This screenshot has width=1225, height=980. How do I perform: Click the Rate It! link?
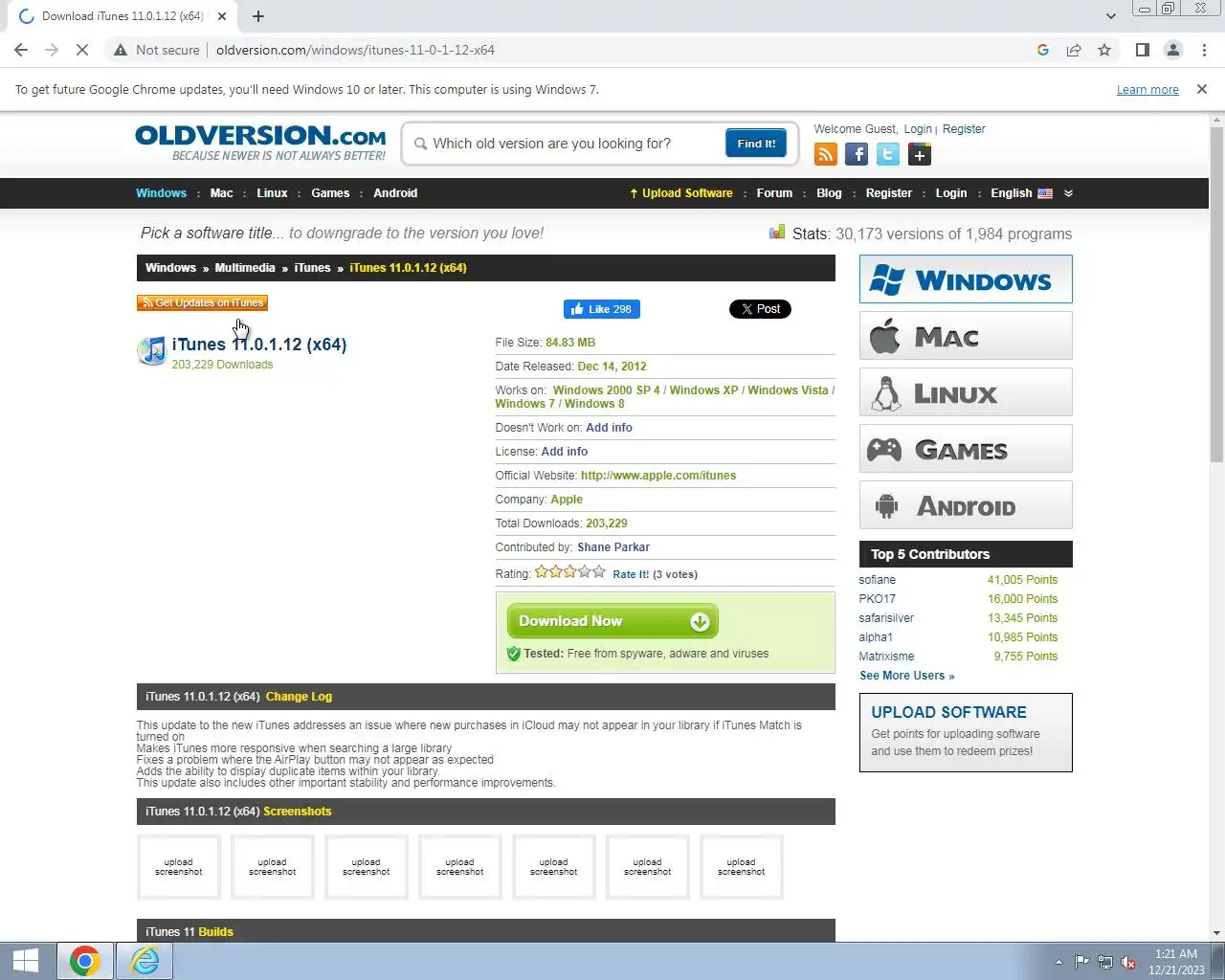click(631, 574)
